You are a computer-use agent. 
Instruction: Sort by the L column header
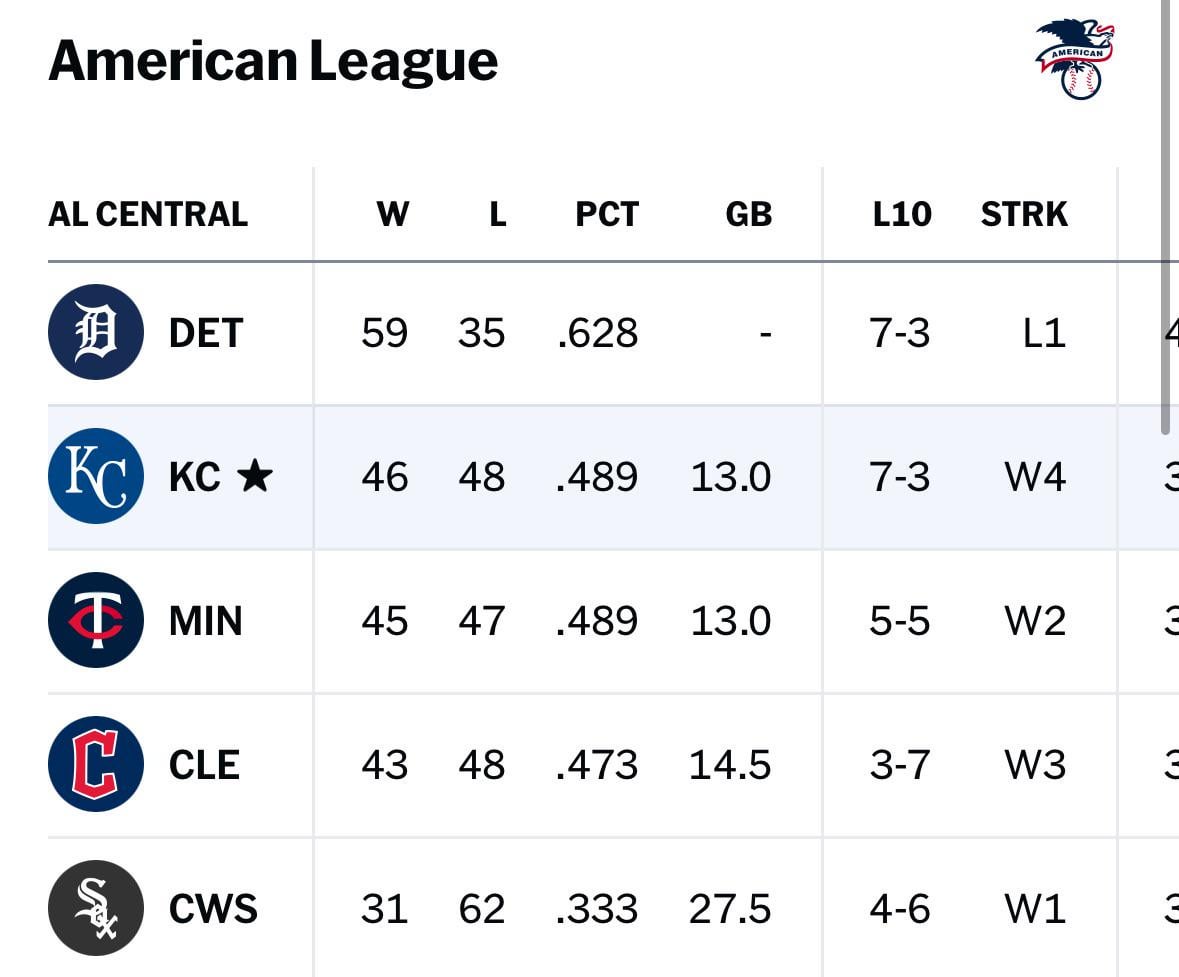(x=497, y=214)
